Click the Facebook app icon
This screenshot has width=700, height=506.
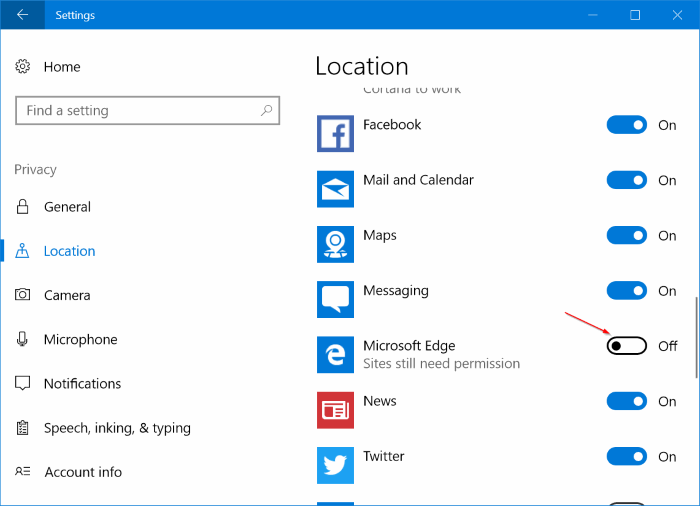tap(335, 134)
